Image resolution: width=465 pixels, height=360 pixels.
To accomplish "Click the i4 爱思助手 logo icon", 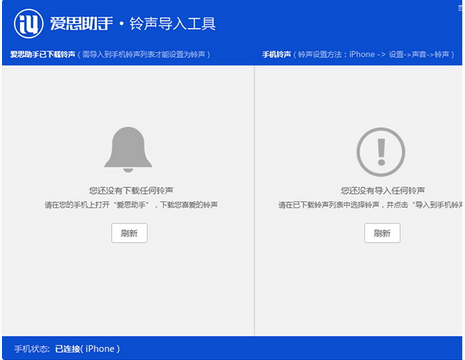I will [29, 24].
